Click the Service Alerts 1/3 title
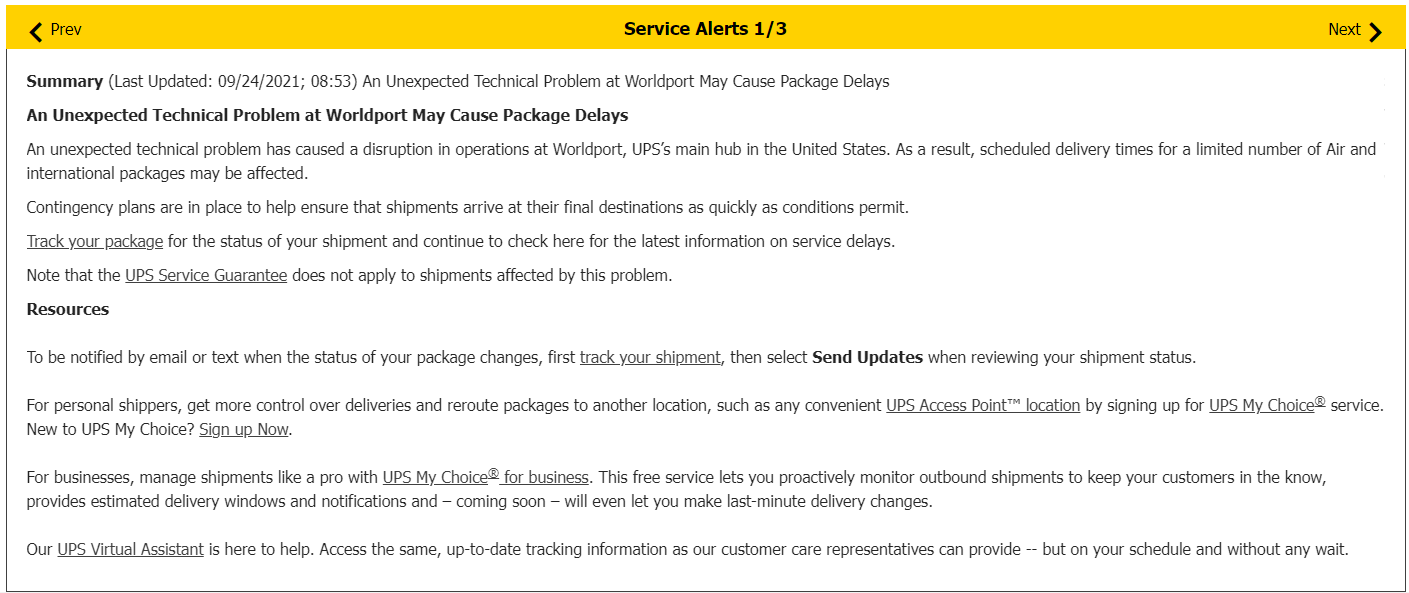This screenshot has height=593, width=1409. tap(705, 29)
